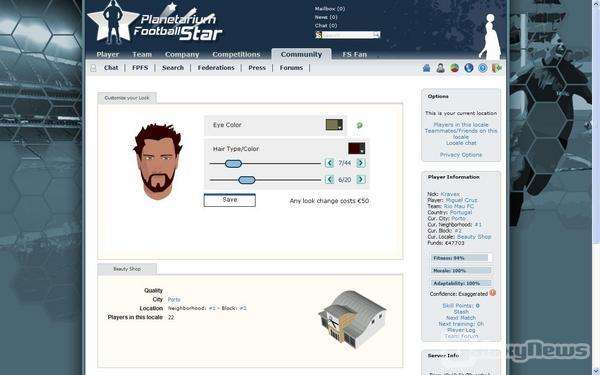600x375 pixels.
Task: Click the player face avatar preview
Action: [x=158, y=161]
